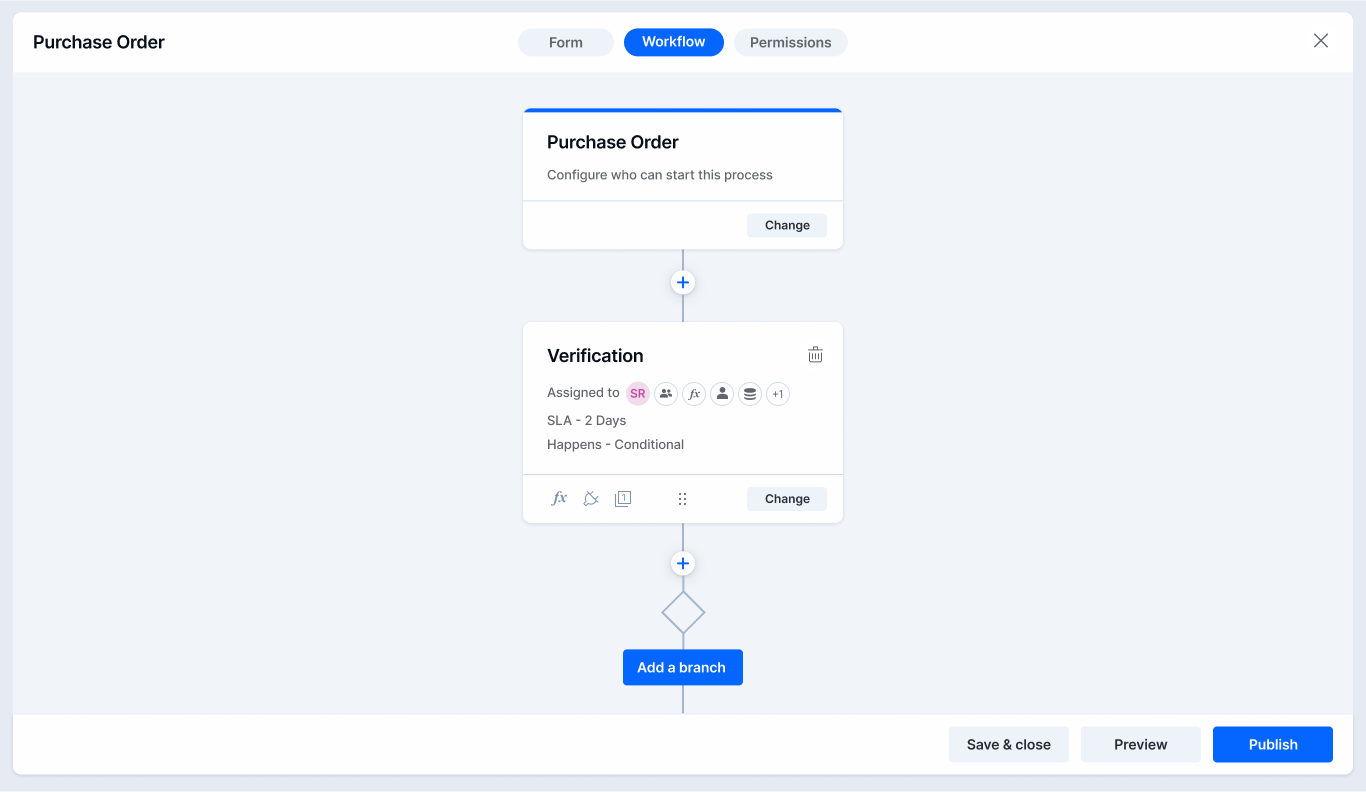
Task: Open the Permissions tab
Action: pyautogui.click(x=791, y=42)
